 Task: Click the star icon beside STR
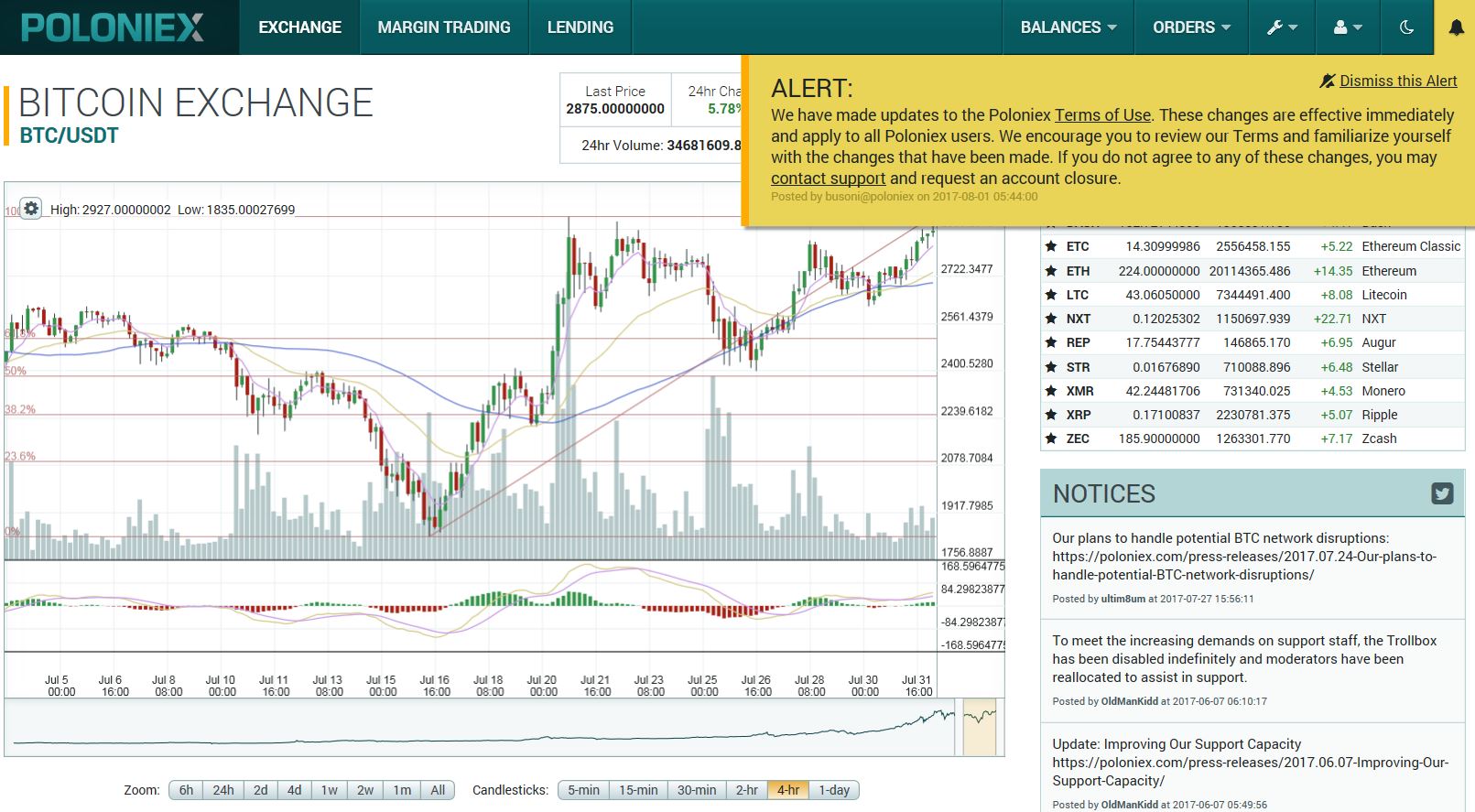coord(1051,367)
